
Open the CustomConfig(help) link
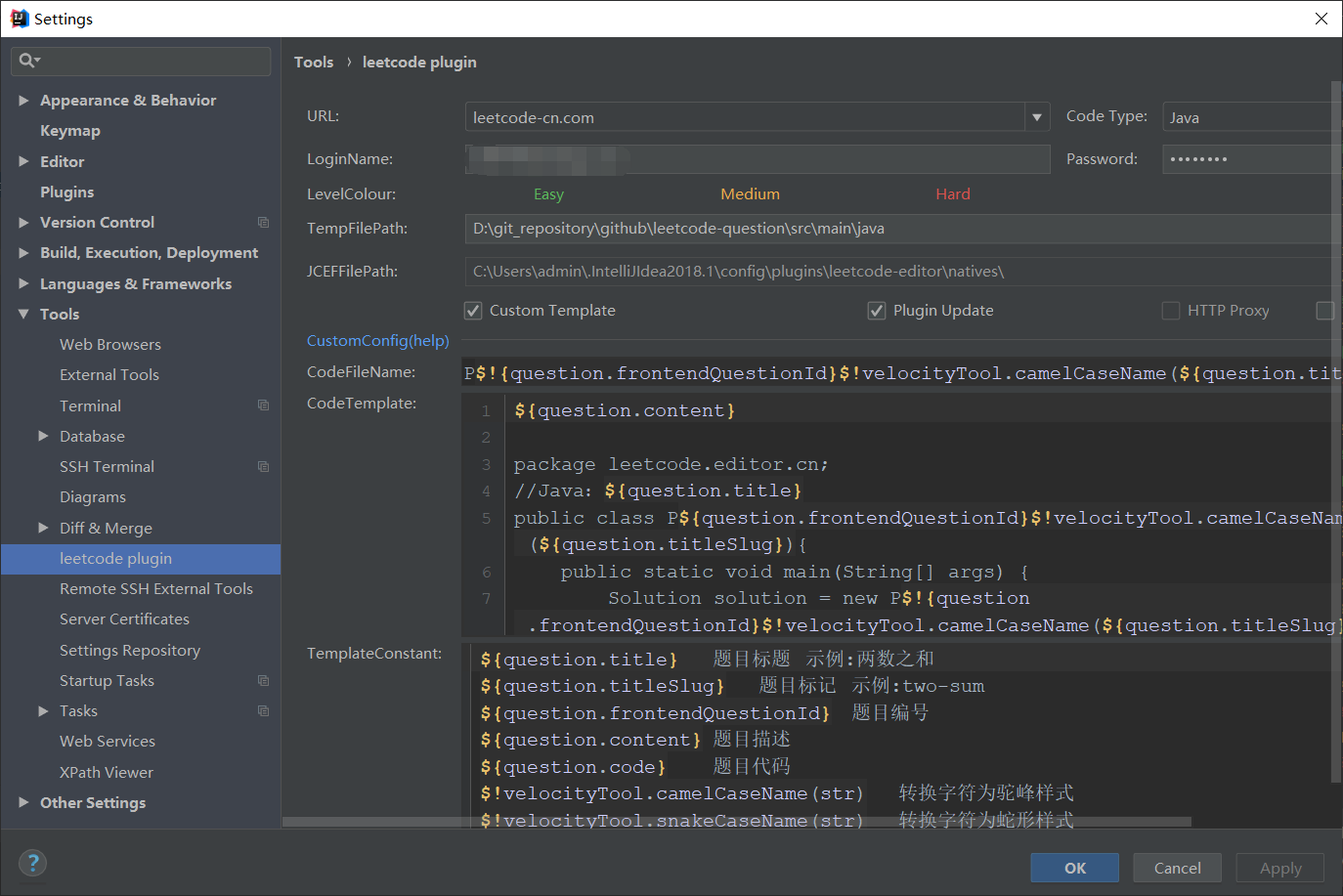click(377, 341)
